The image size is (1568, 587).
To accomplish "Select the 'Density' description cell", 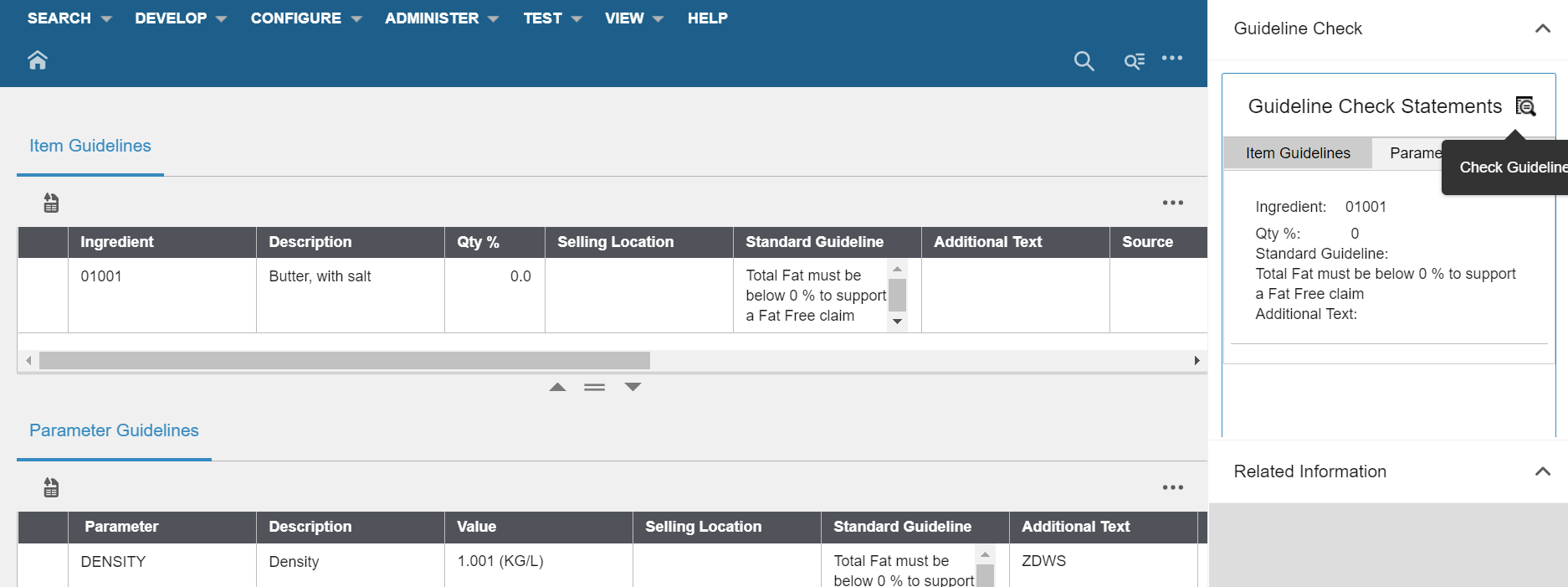I will (x=351, y=565).
